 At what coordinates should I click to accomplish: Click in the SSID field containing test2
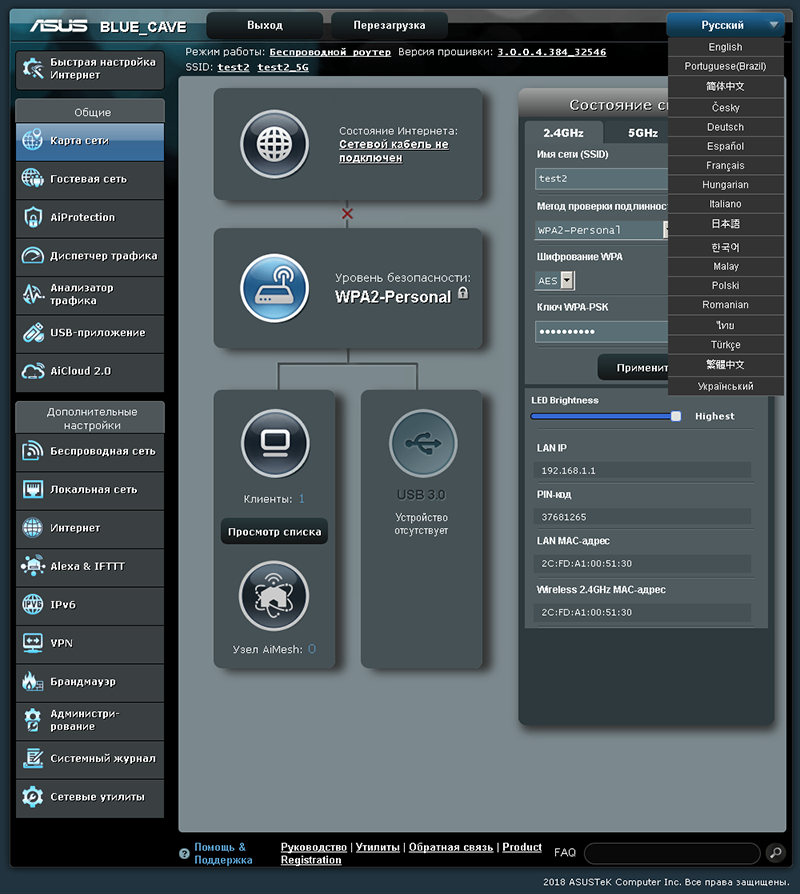click(602, 178)
